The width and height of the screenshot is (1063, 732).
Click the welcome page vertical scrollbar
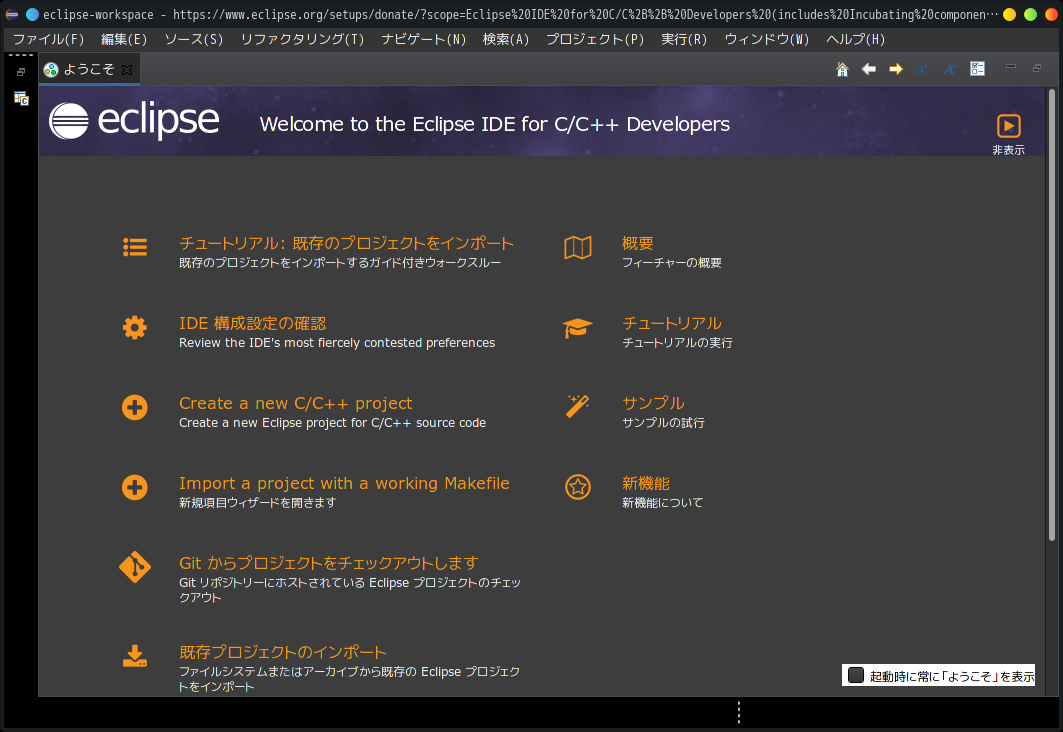coord(1051,315)
